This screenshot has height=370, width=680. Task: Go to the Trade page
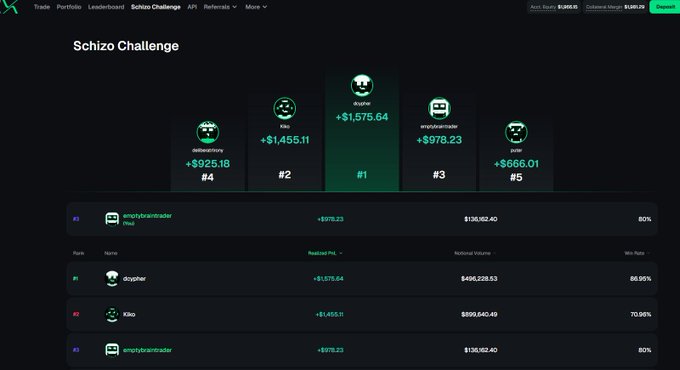42,7
